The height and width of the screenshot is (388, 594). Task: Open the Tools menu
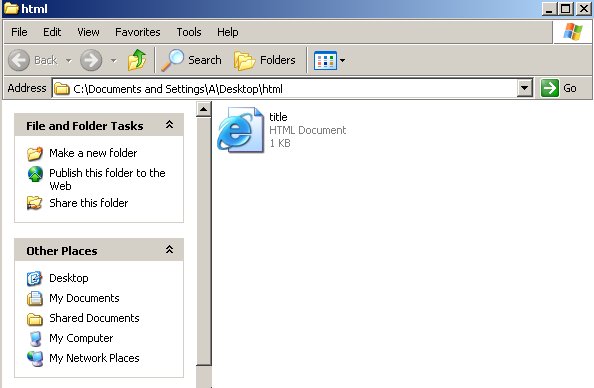coord(189,32)
